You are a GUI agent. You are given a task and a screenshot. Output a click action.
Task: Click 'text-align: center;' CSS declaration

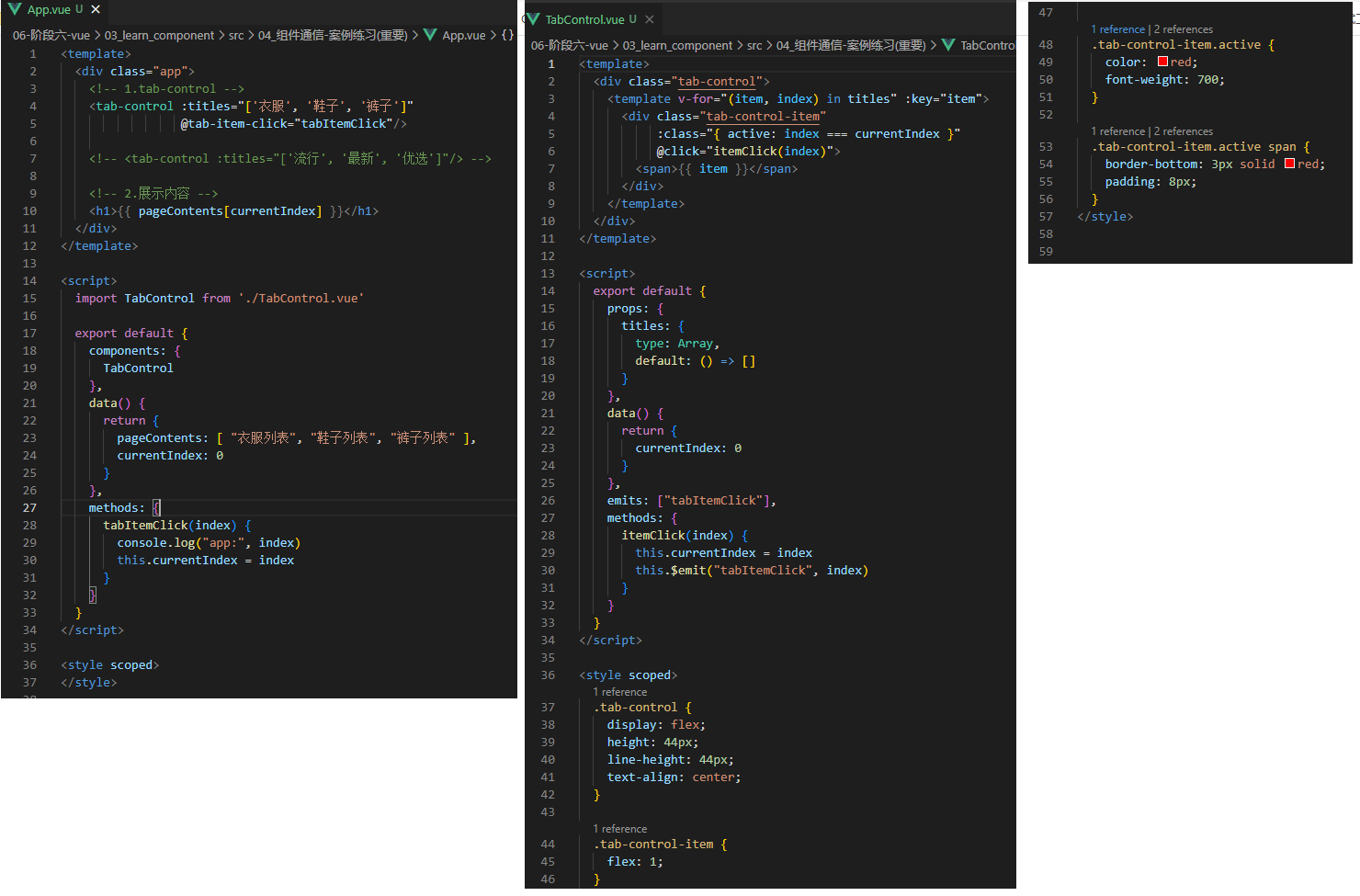click(x=674, y=777)
